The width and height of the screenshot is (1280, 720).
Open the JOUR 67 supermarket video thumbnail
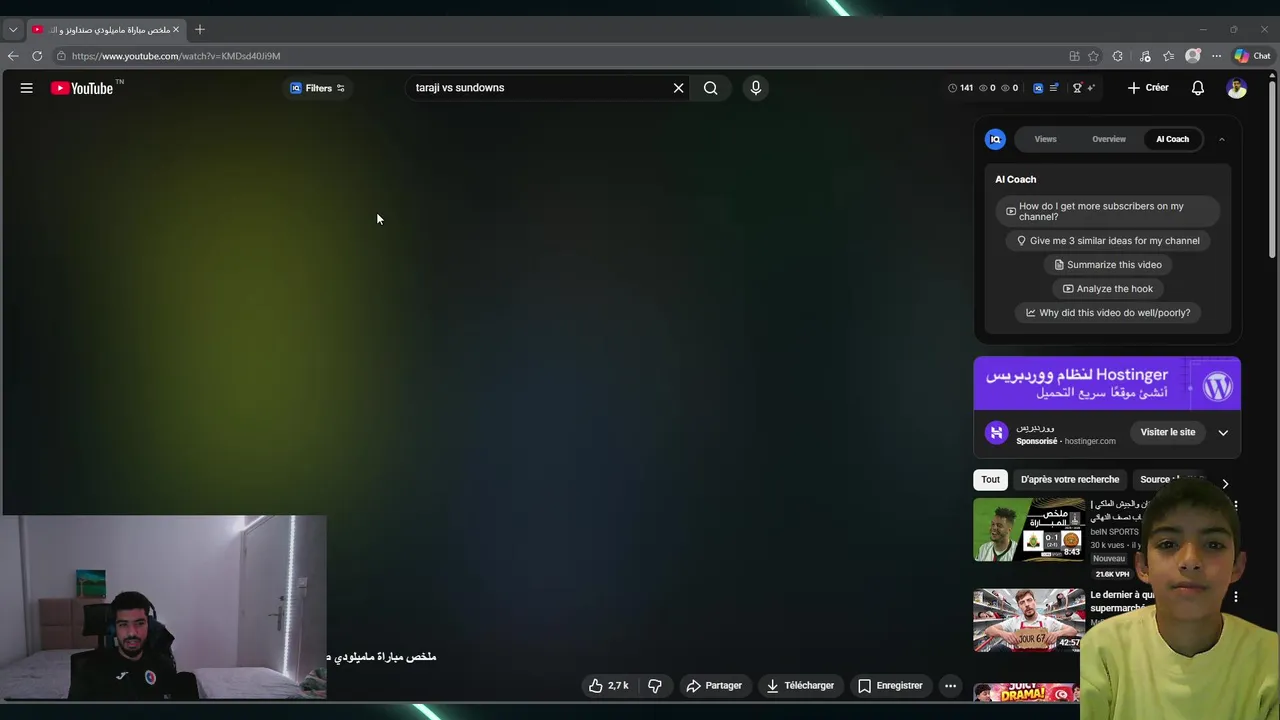(1028, 620)
